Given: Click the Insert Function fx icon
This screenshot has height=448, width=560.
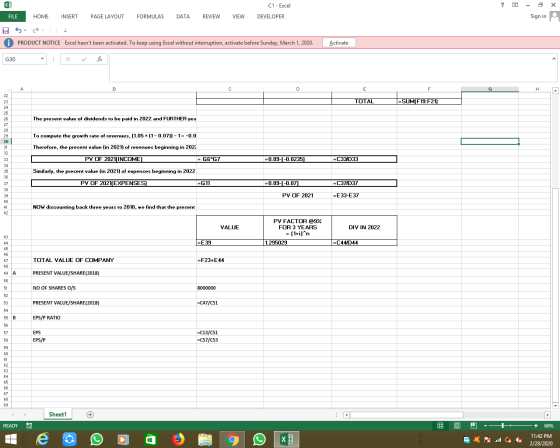Looking at the screenshot, I should 100,59.
